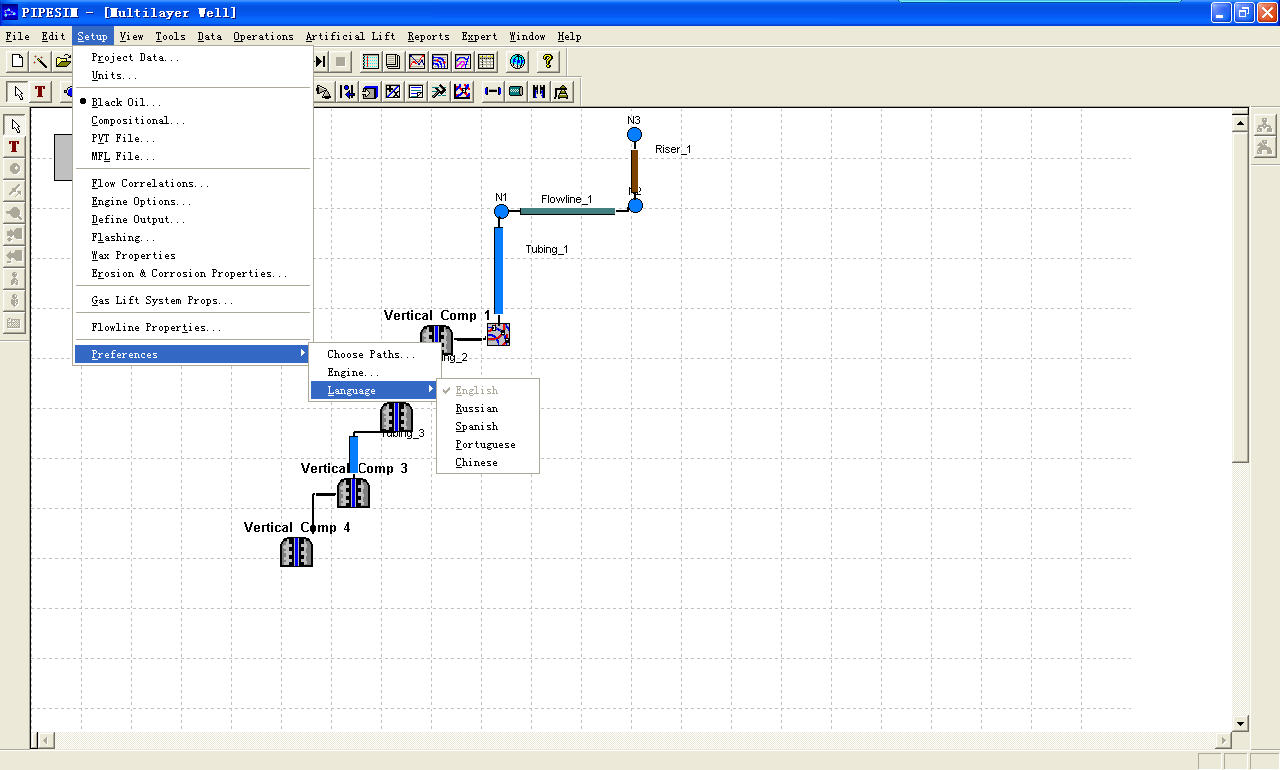
Task: Open the purple curve plot icon
Action: 463,62
